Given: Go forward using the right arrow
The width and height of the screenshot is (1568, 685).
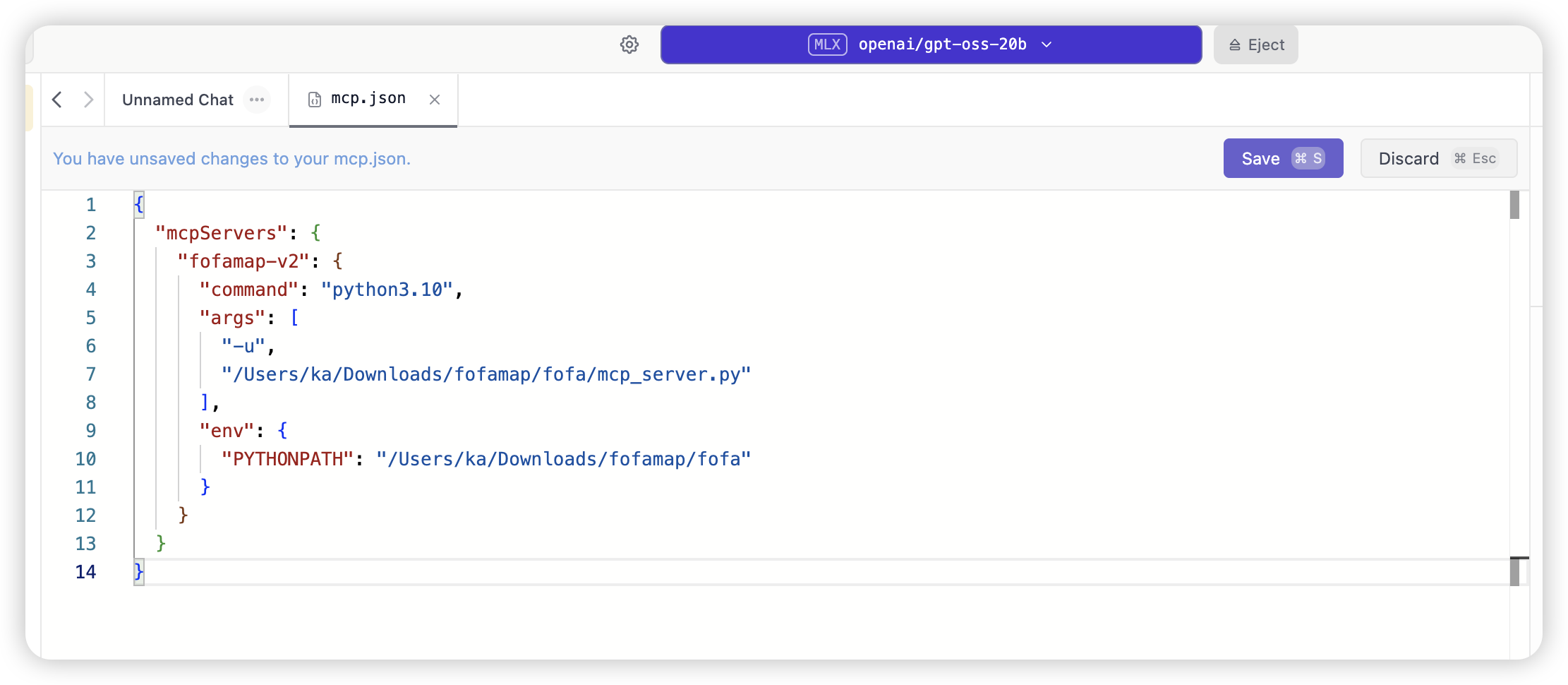Looking at the screenshot, I should tap(88, 100).
